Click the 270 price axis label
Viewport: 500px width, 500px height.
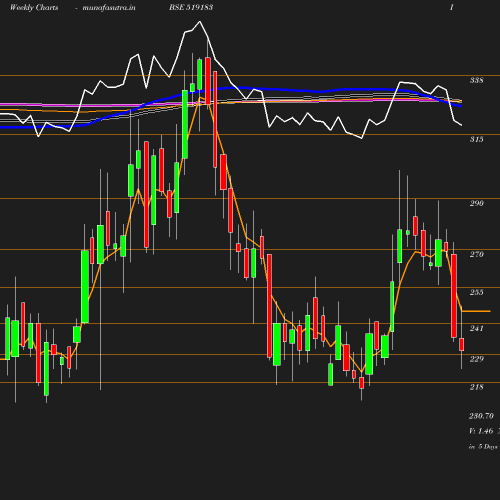[477, 254]
